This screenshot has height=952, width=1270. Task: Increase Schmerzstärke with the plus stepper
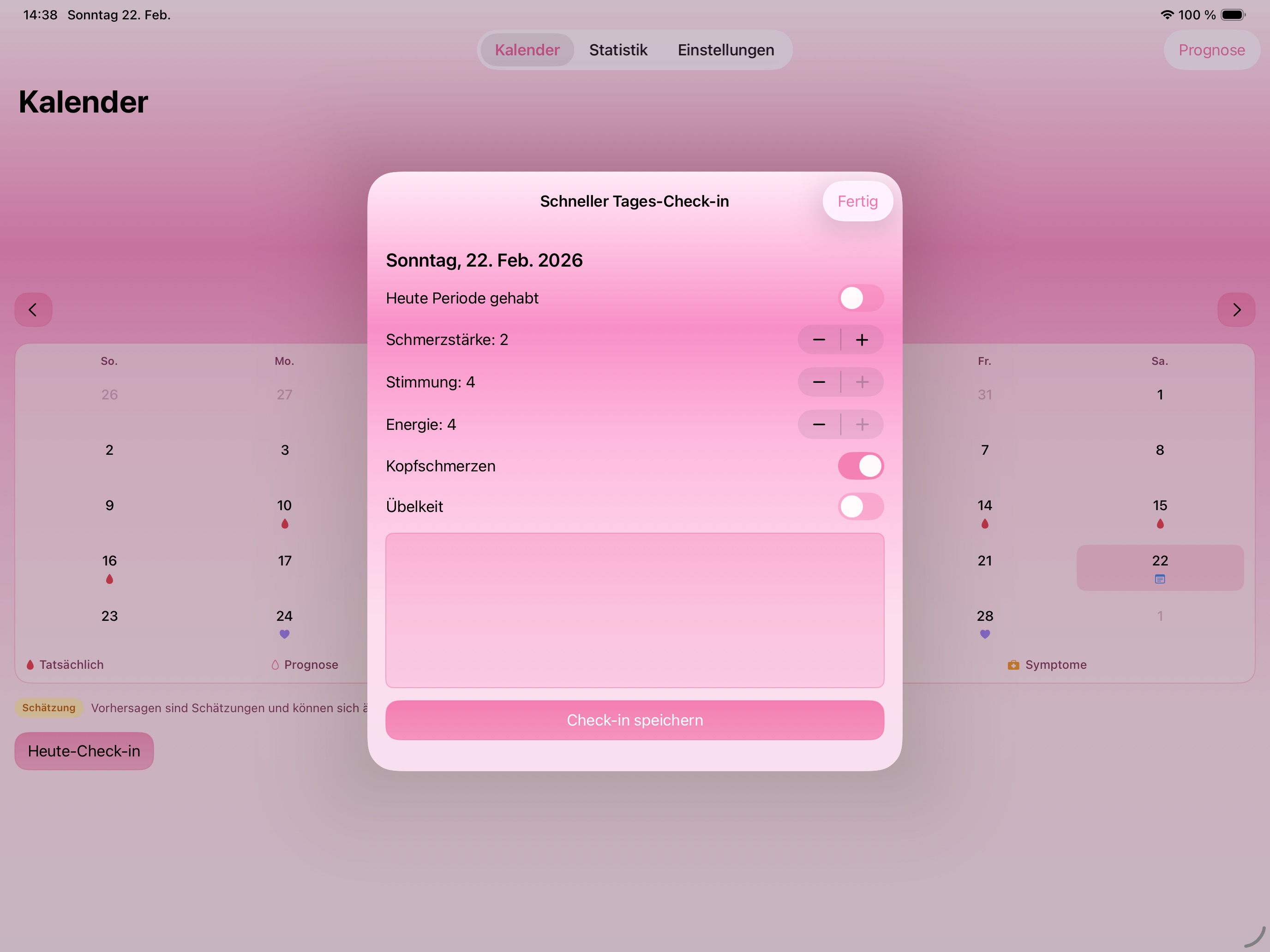tap(862, 339)
